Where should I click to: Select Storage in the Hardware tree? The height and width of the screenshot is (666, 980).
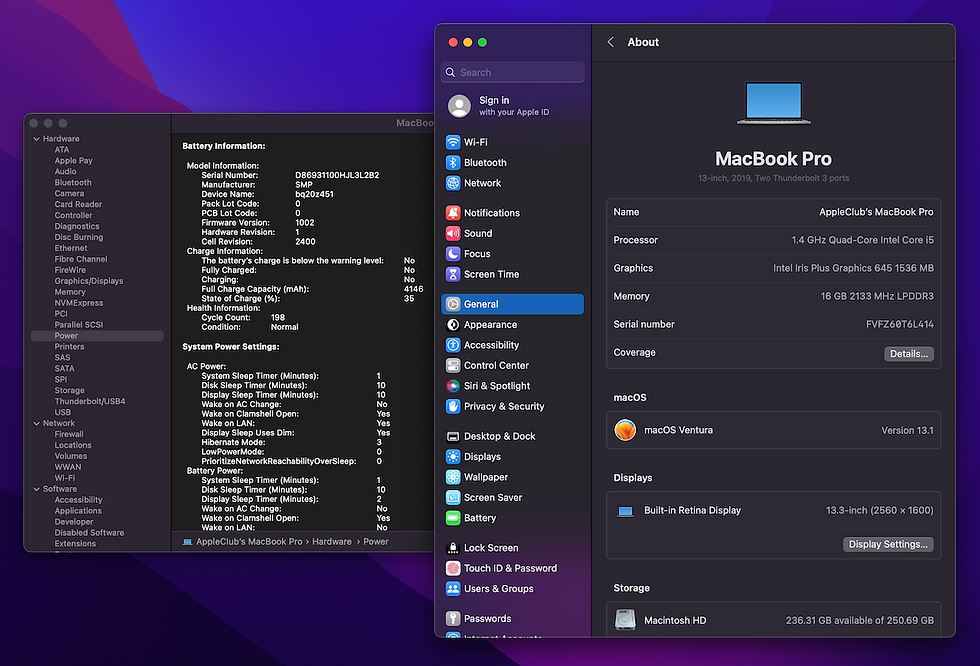(x=69, y=390)
